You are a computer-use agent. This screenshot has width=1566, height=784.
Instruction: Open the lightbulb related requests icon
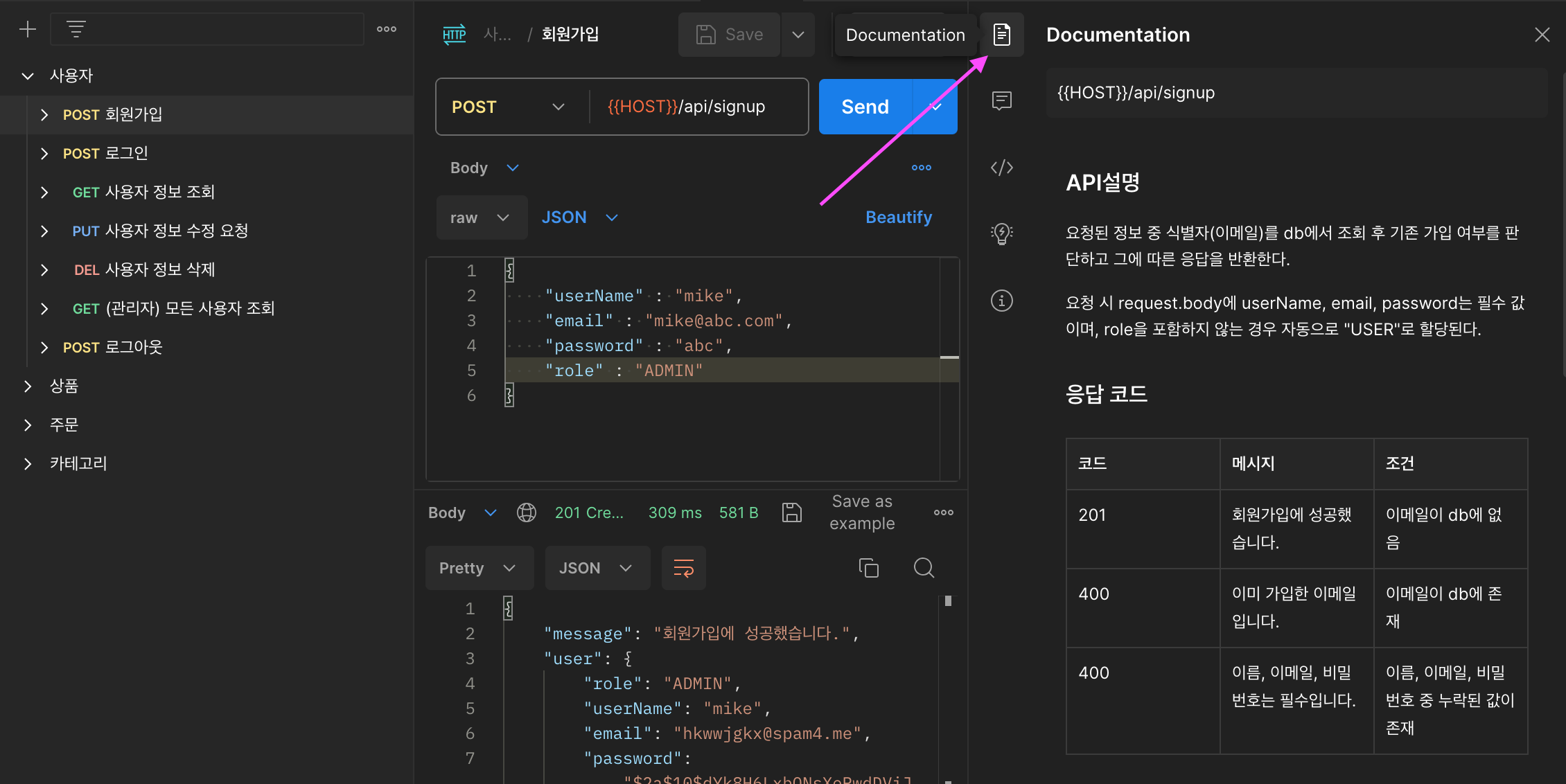click(x=1002, y=234)
